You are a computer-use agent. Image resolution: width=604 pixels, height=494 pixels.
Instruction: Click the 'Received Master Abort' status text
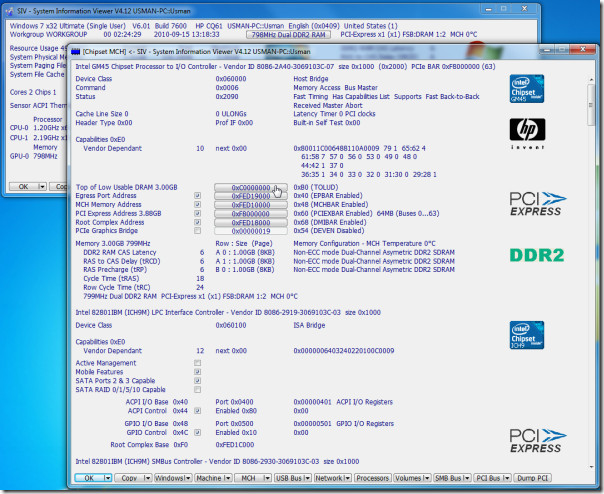point(328,105)
